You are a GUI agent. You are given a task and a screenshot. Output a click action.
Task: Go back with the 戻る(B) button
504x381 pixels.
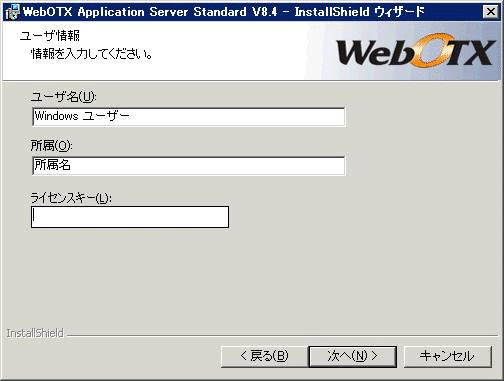264,356
